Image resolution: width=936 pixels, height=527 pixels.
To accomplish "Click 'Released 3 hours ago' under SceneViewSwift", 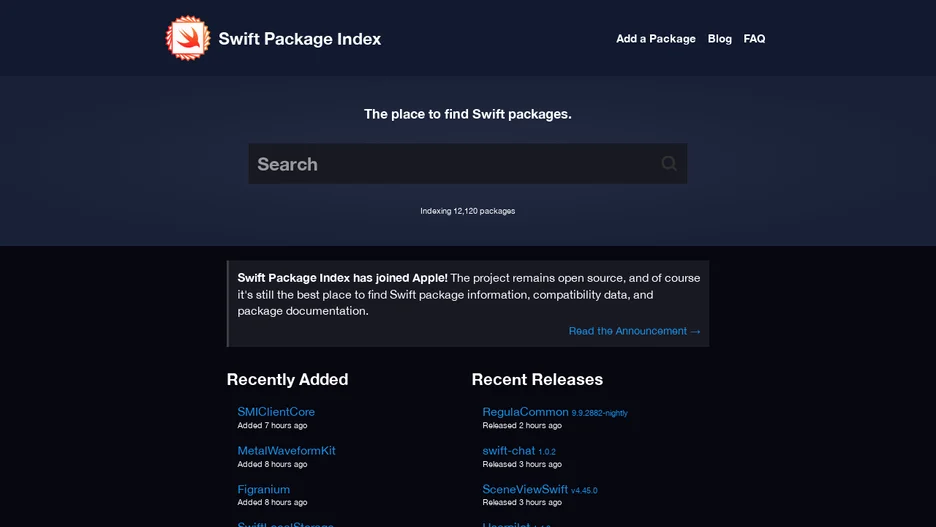I will pyautogui.click(x=522, y=503).
